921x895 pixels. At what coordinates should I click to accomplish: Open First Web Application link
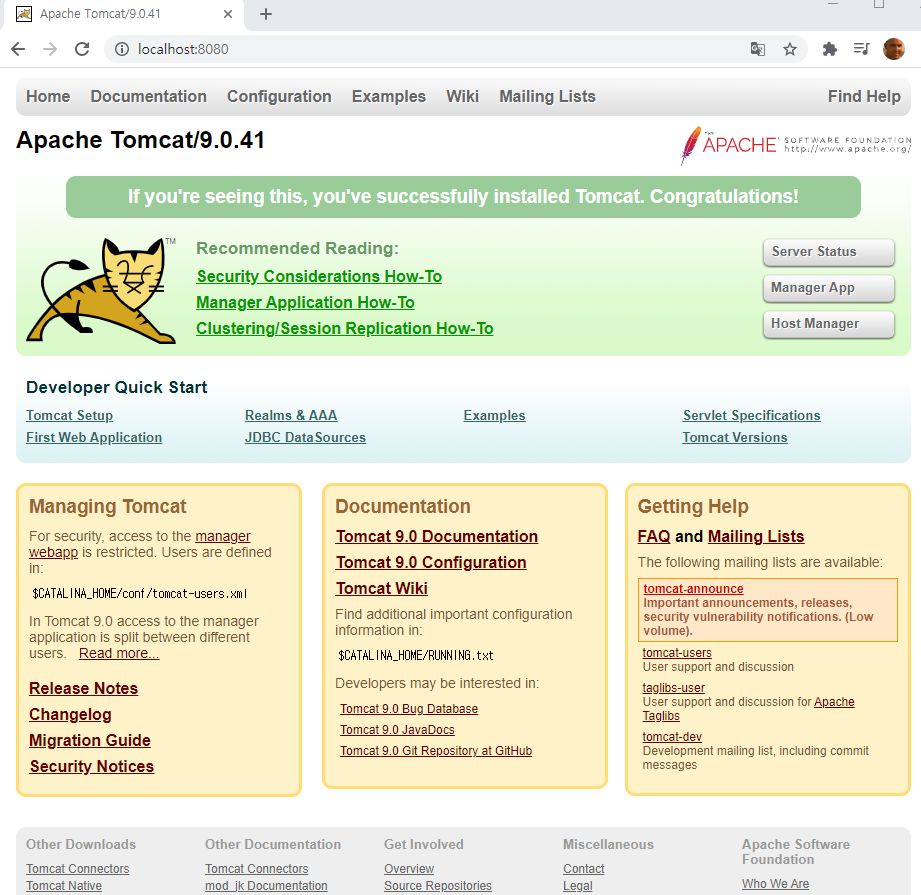click(94, 438)
